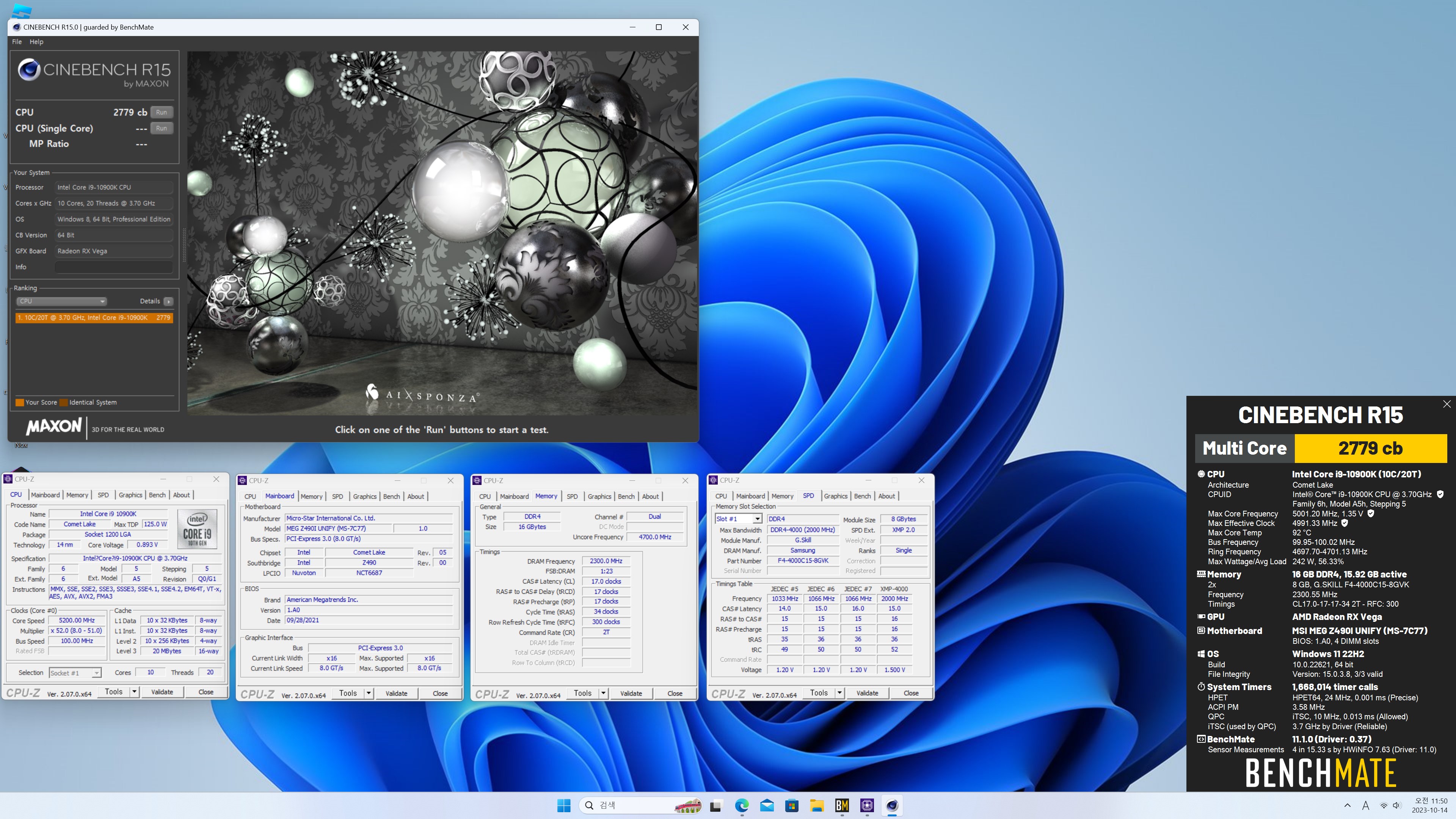Image resolution: width=1456 pixels, height=819 pixels.
Task: Switch to About tab in SPD CPU-Z window
Action: point(886,496)
